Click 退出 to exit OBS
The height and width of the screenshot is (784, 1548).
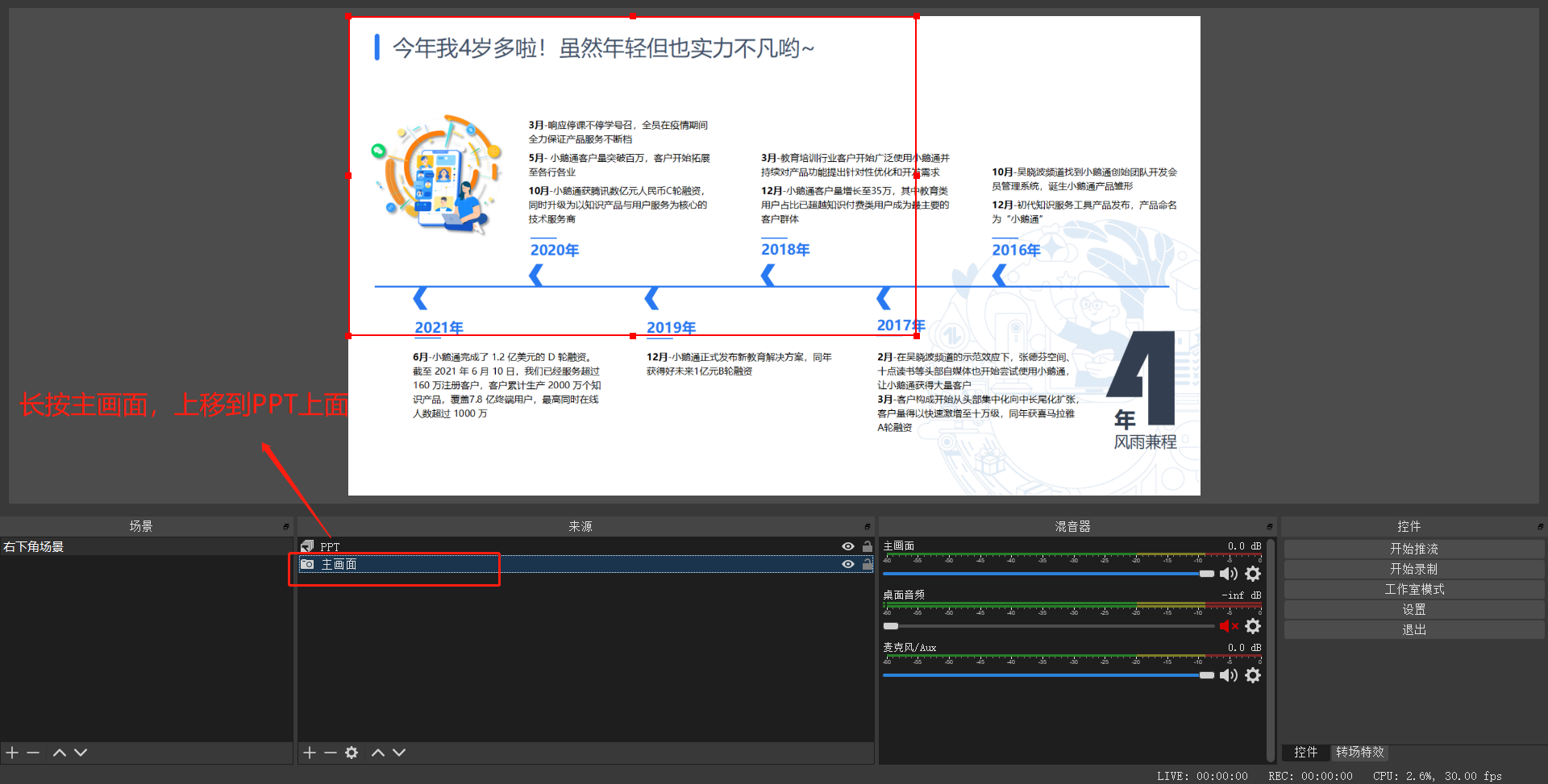tap(1414, 629)
